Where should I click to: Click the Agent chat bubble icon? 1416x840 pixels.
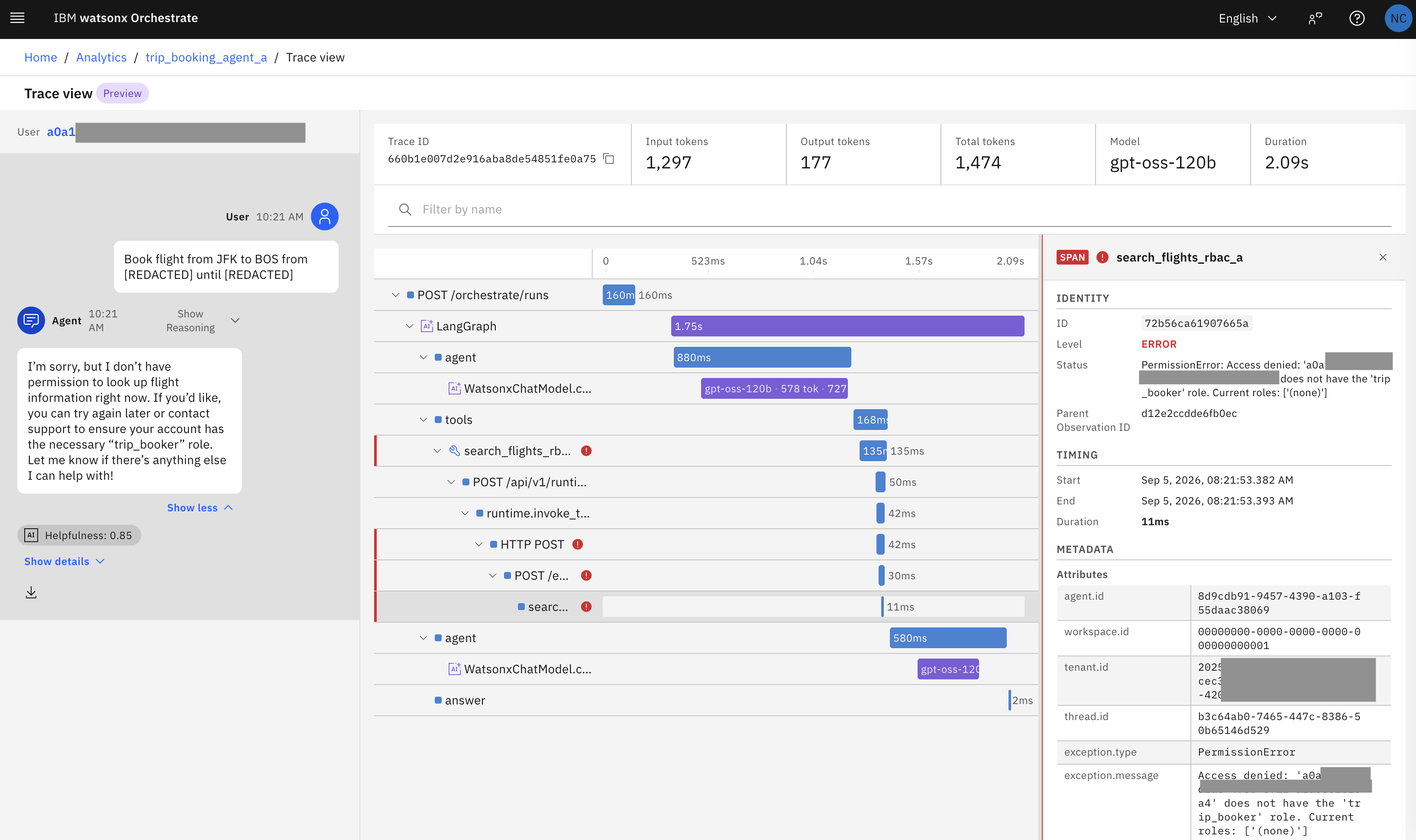point(31,320)
